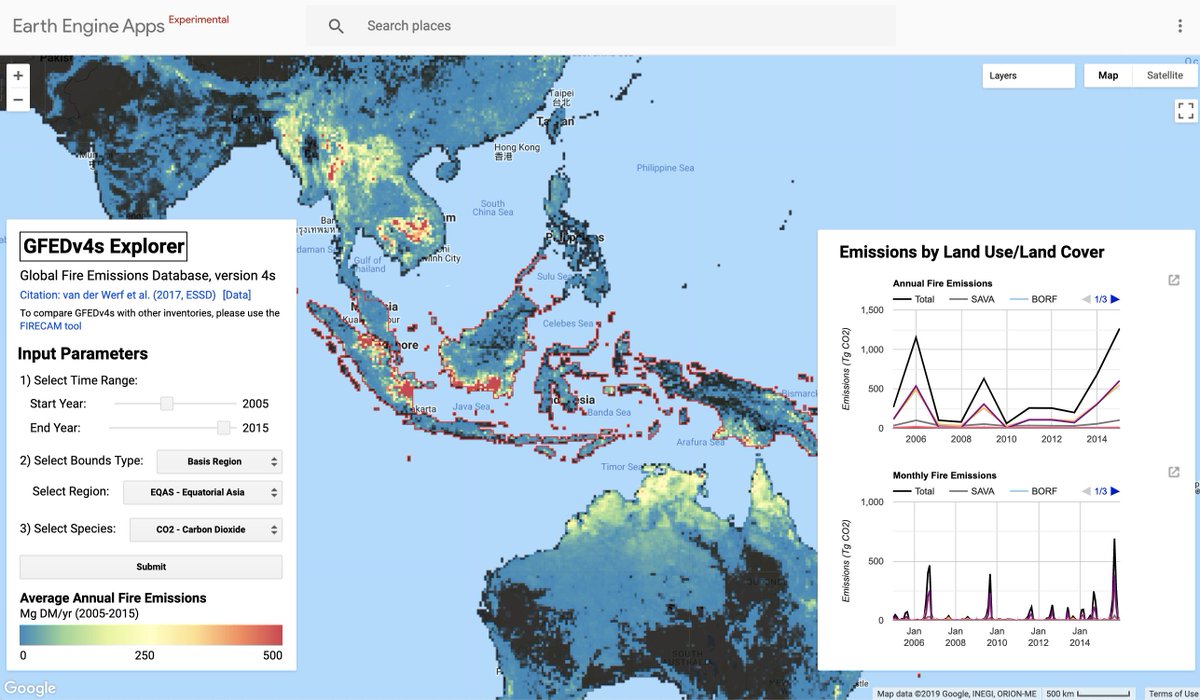Screen dimensions: 1200x700
Task: Click the Google logo on the map
Action: point(30,688)
